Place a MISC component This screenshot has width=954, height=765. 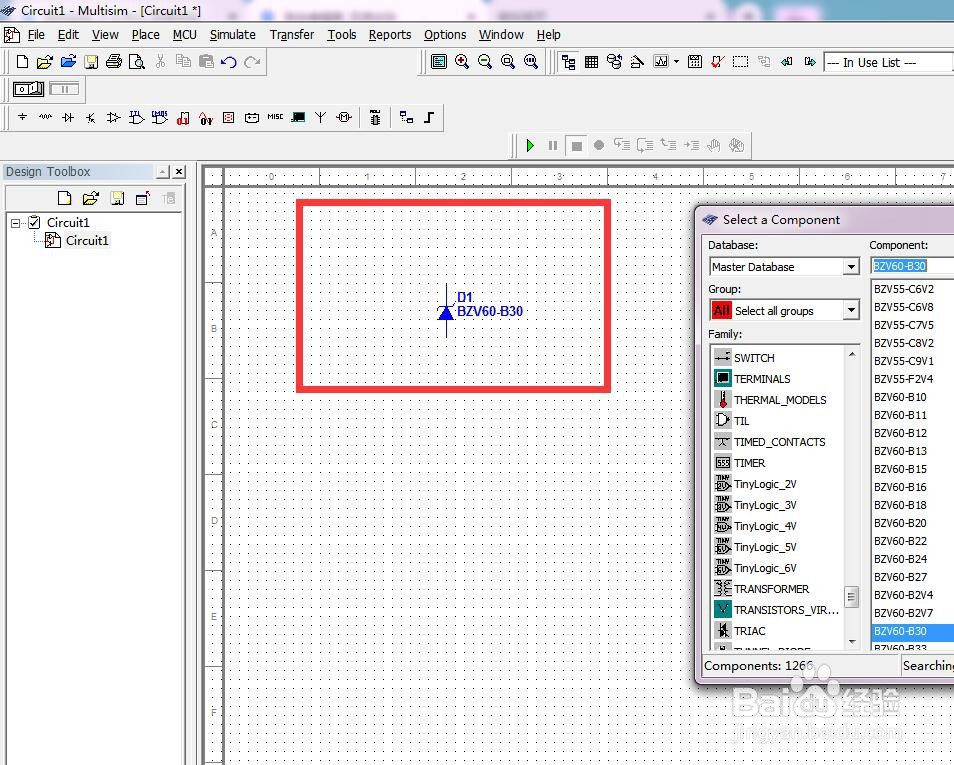point(275,117)
